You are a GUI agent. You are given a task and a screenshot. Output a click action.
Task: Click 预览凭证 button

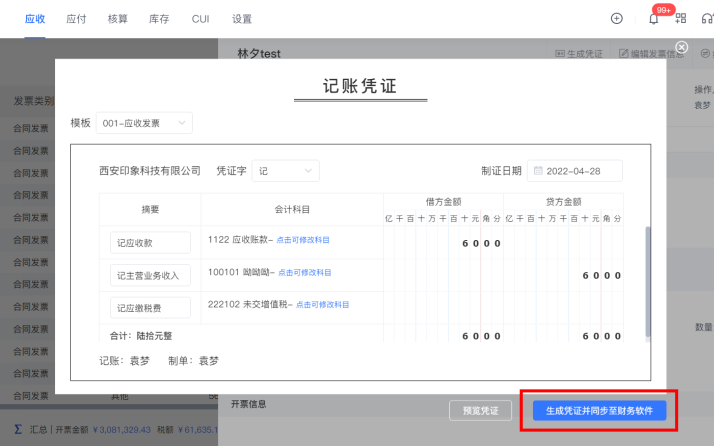[481, 410]
